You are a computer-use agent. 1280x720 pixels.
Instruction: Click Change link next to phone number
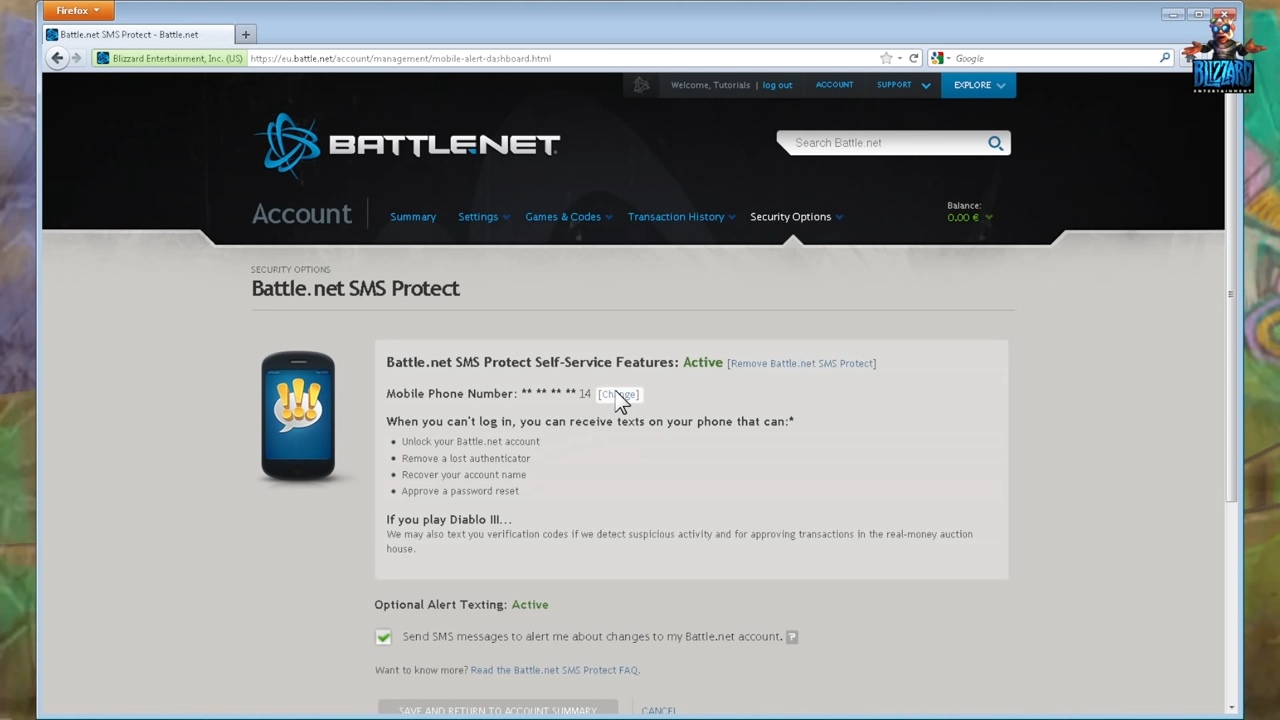tap(618, 394)
